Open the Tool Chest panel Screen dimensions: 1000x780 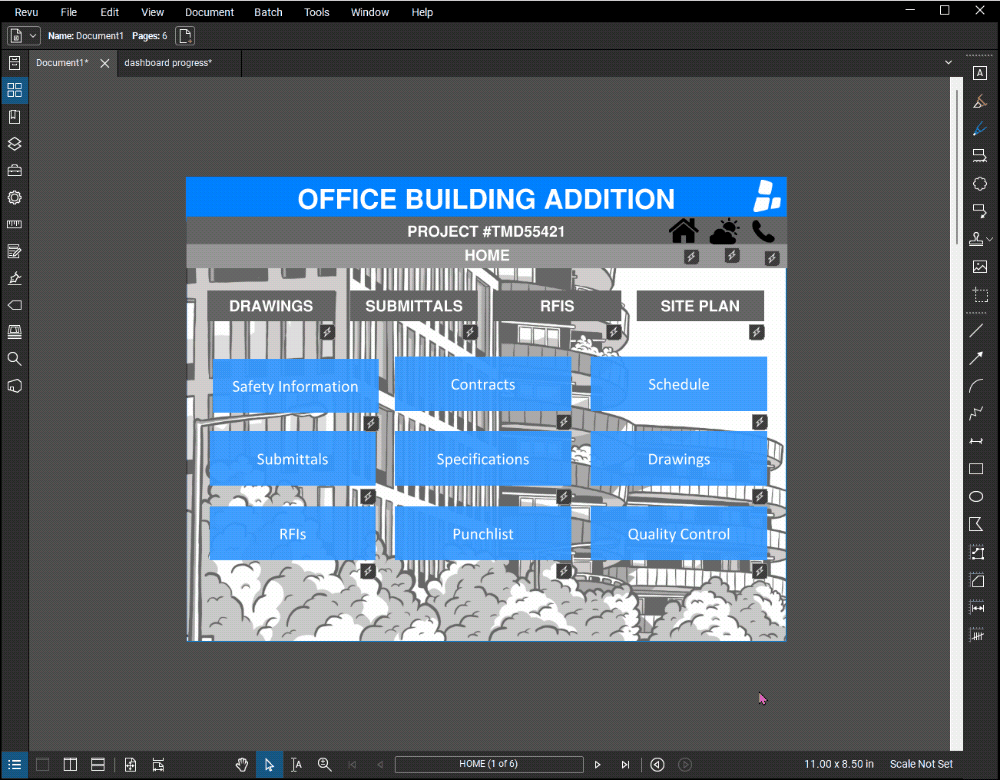[x=14, y=170]
